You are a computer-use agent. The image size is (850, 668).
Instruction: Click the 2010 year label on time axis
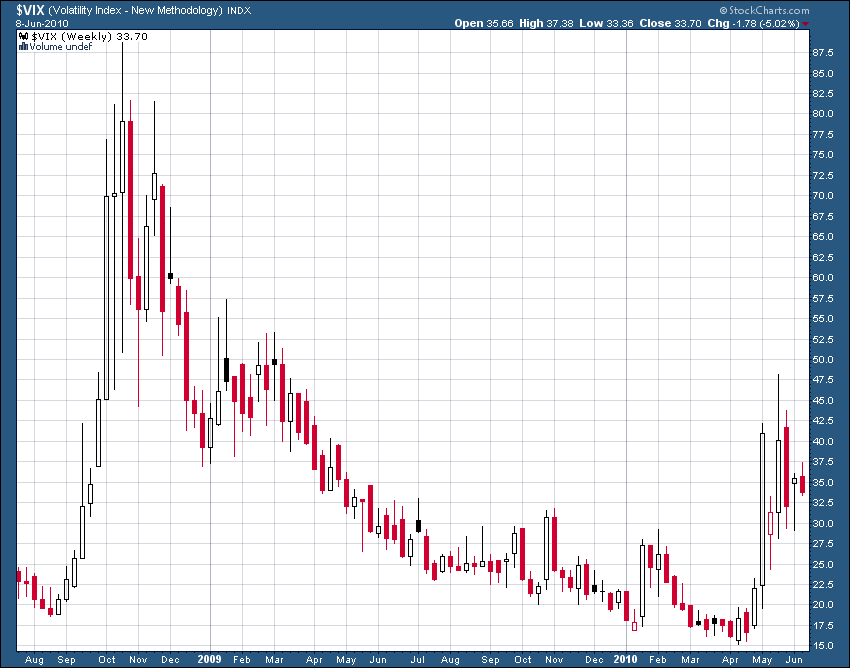point(626,659)
